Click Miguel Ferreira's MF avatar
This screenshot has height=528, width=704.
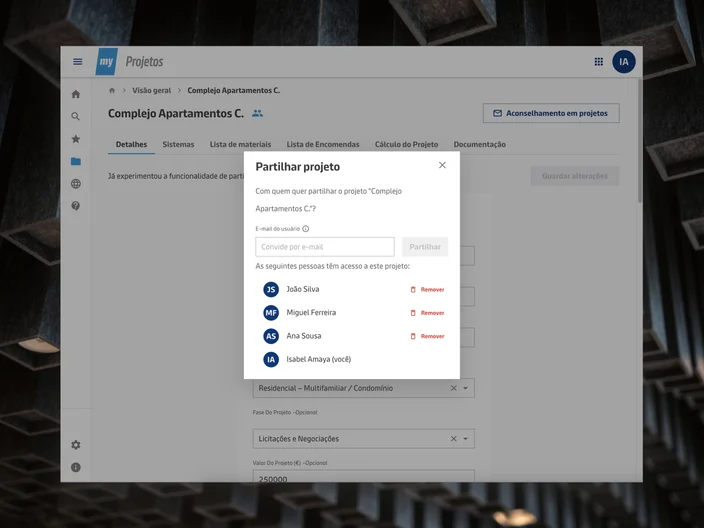tap(271, 313)
